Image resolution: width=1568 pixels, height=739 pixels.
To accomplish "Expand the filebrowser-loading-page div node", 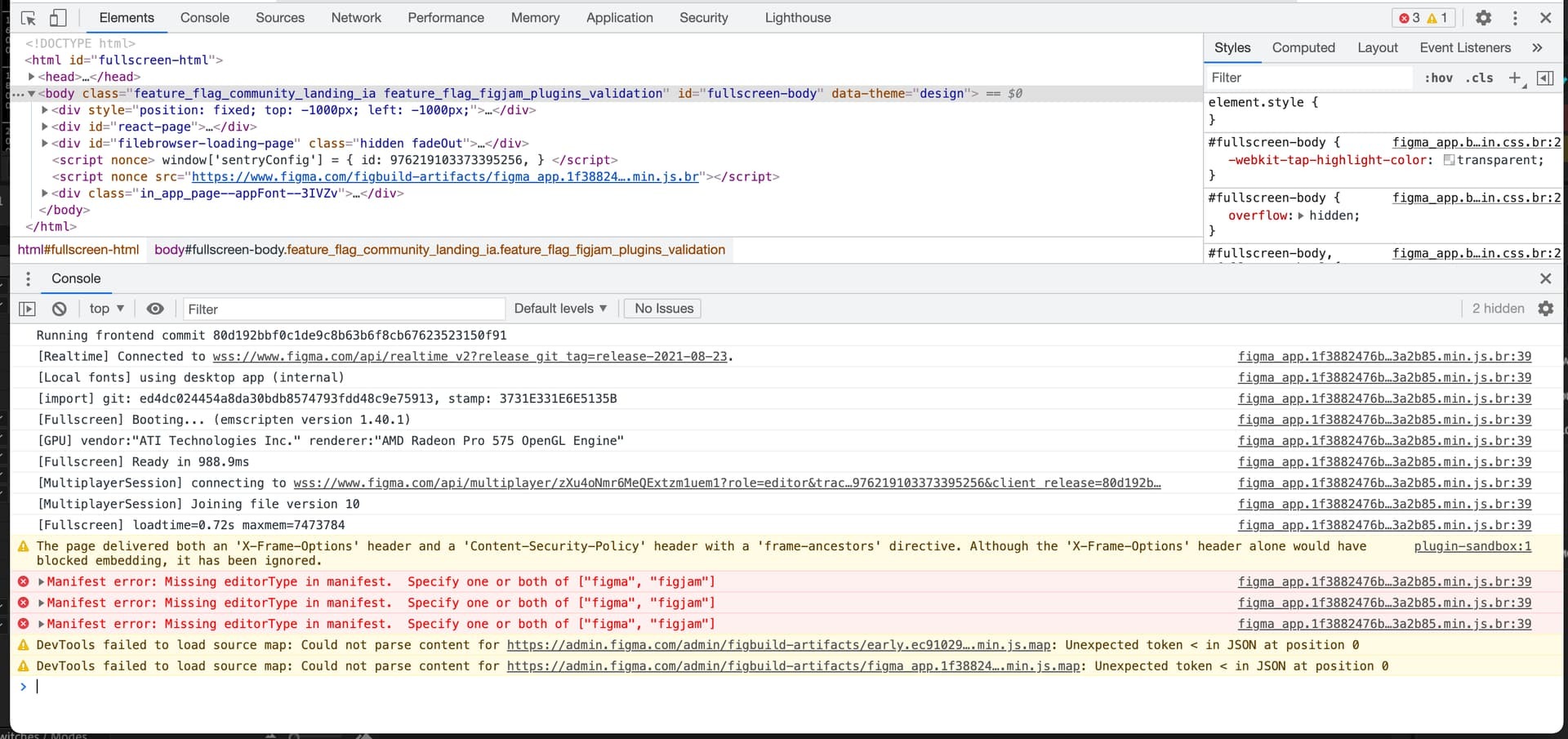I will pyautogui.click(x=46, y=143).
